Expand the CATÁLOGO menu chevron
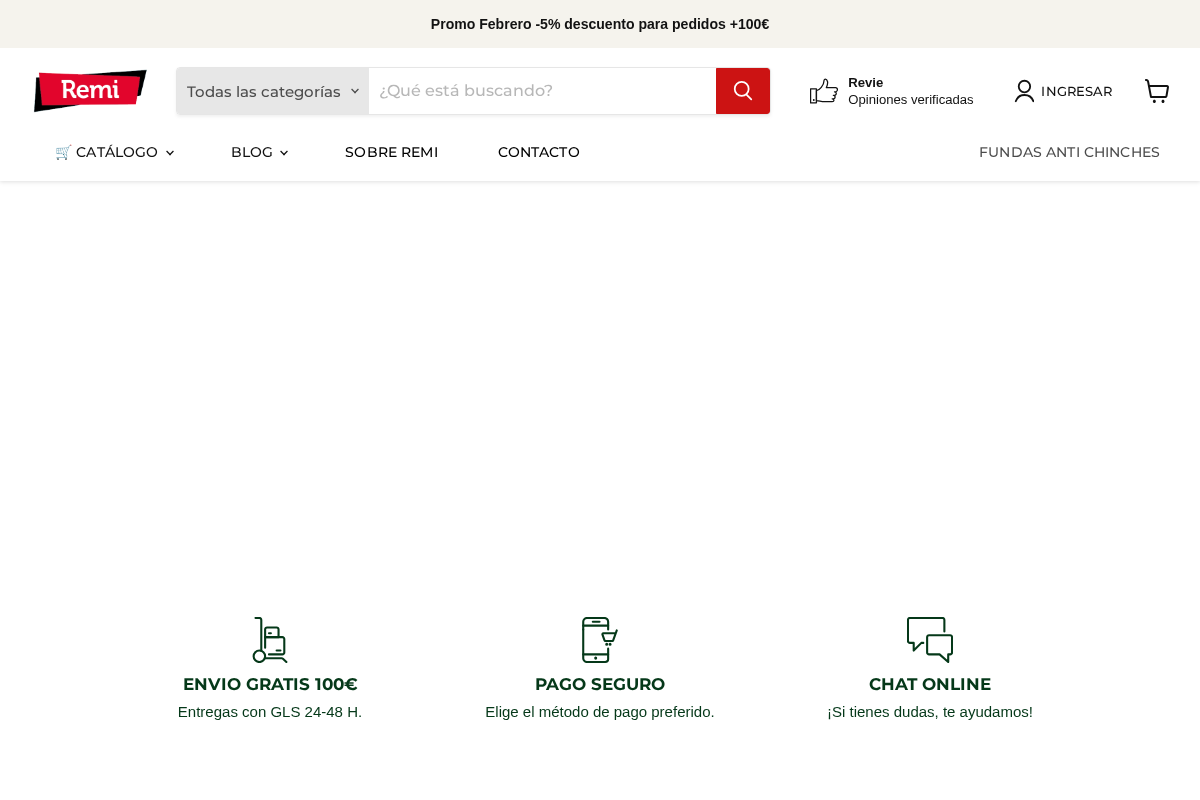This screenshot has width=1200, height=800. coord(169,153)
